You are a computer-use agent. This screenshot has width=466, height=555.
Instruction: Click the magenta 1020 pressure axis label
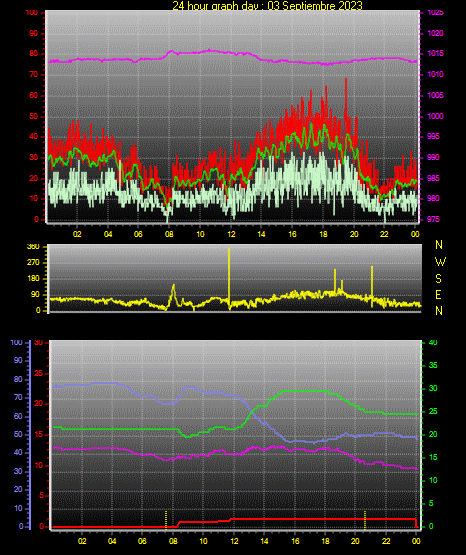tap(435, 33)
